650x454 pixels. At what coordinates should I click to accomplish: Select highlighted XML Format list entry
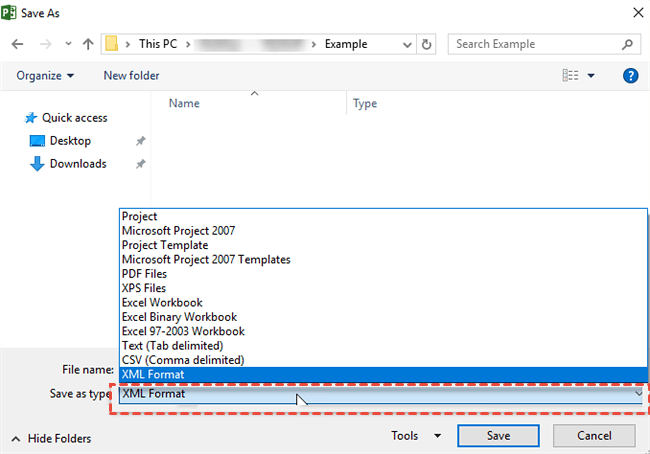coord(383,374)
